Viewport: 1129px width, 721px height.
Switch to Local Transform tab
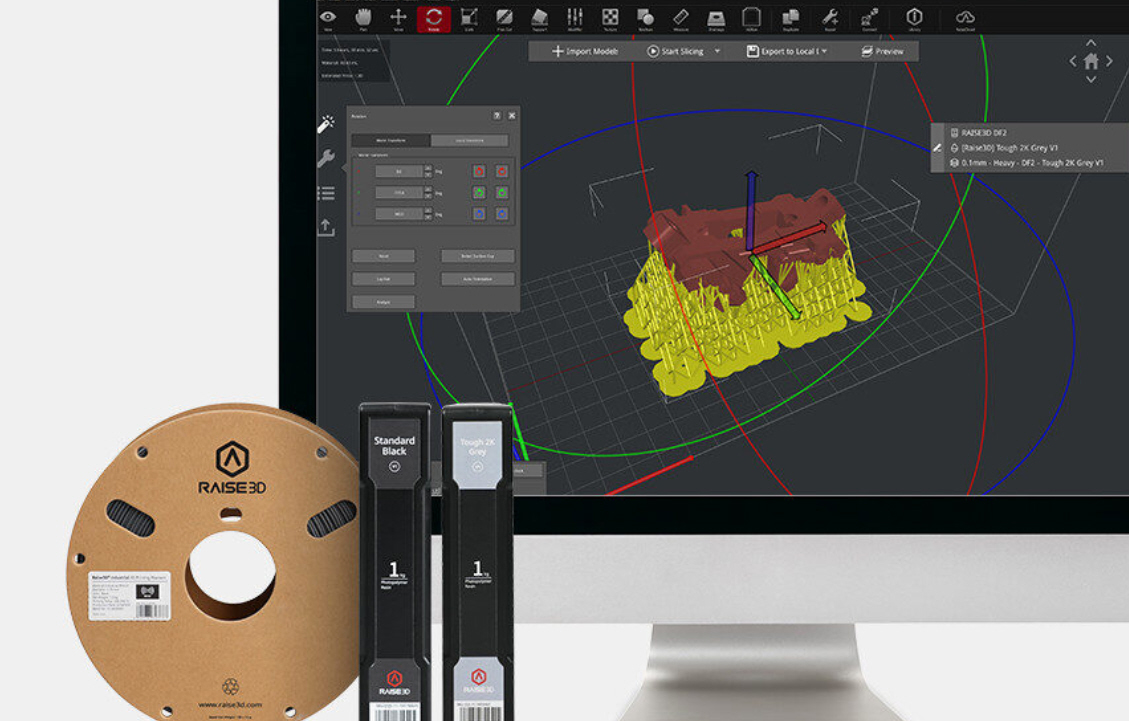pos(469,141)
